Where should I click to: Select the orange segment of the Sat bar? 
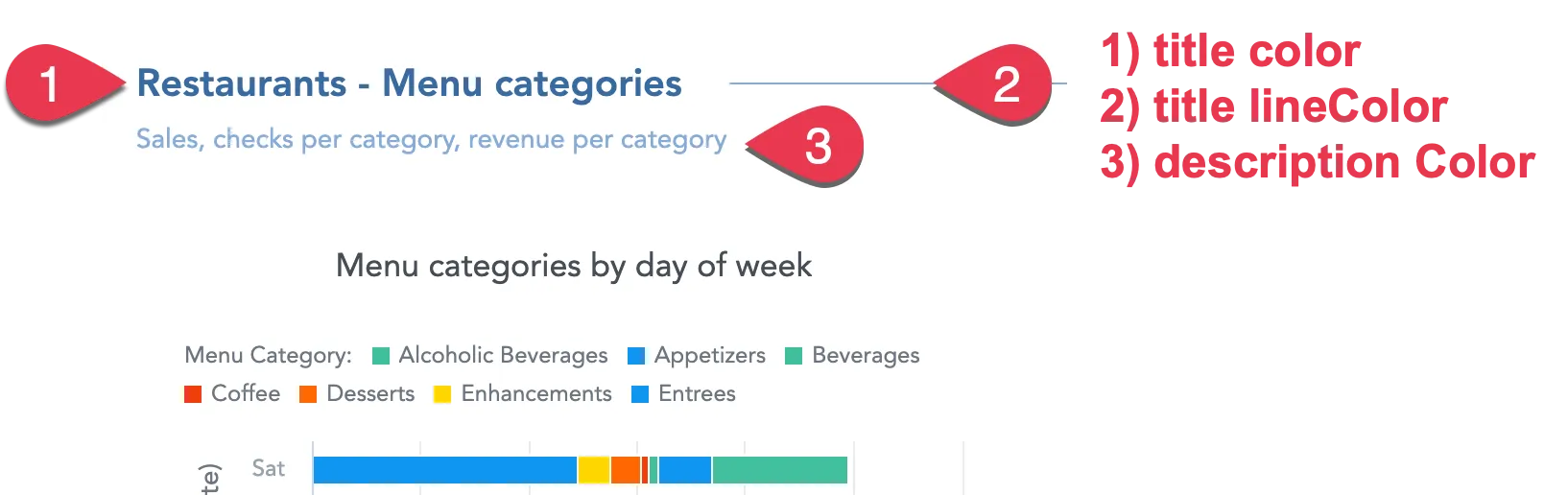(625, 470)
